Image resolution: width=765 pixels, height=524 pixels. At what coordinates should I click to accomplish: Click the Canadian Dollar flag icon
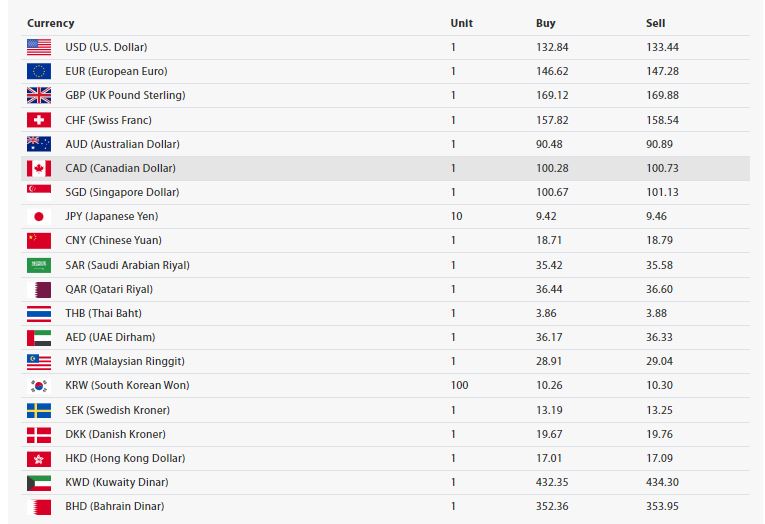click(x=39, y=168)
